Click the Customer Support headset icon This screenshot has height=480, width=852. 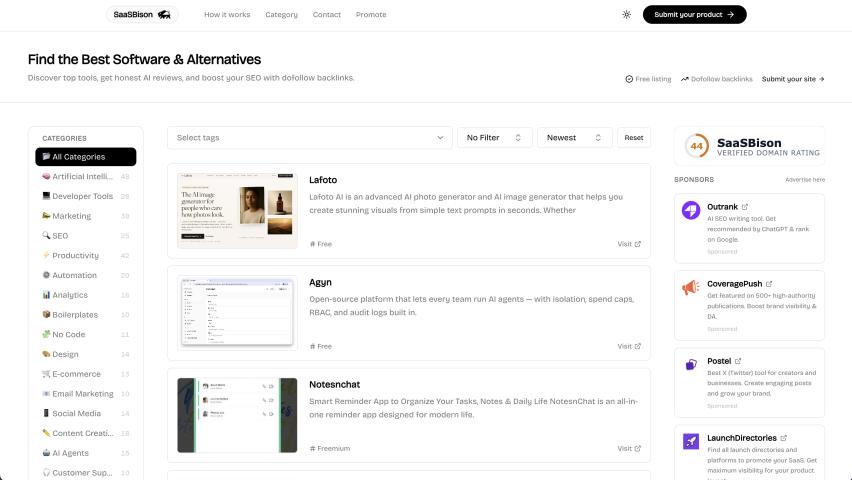tap(46, 472)
